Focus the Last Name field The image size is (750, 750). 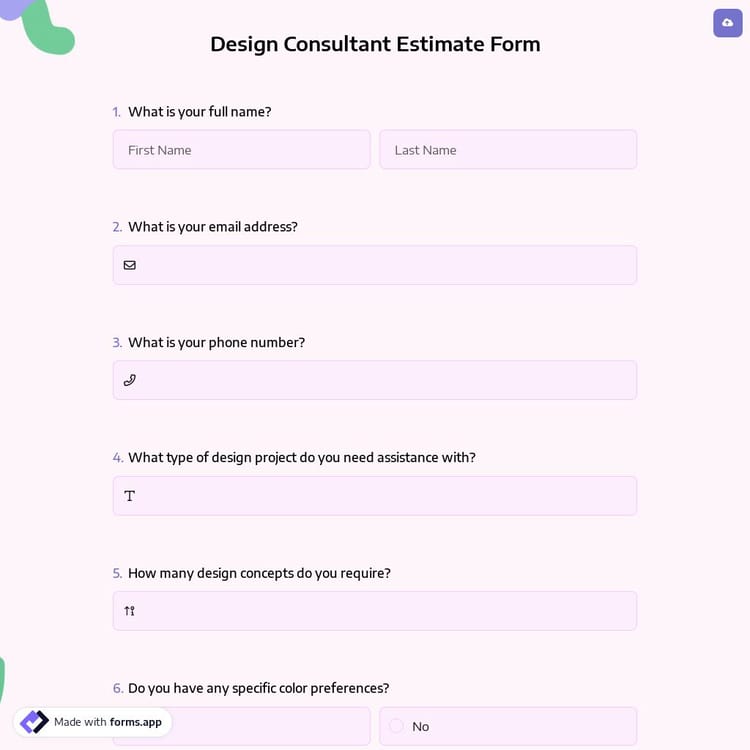[508, 150]
